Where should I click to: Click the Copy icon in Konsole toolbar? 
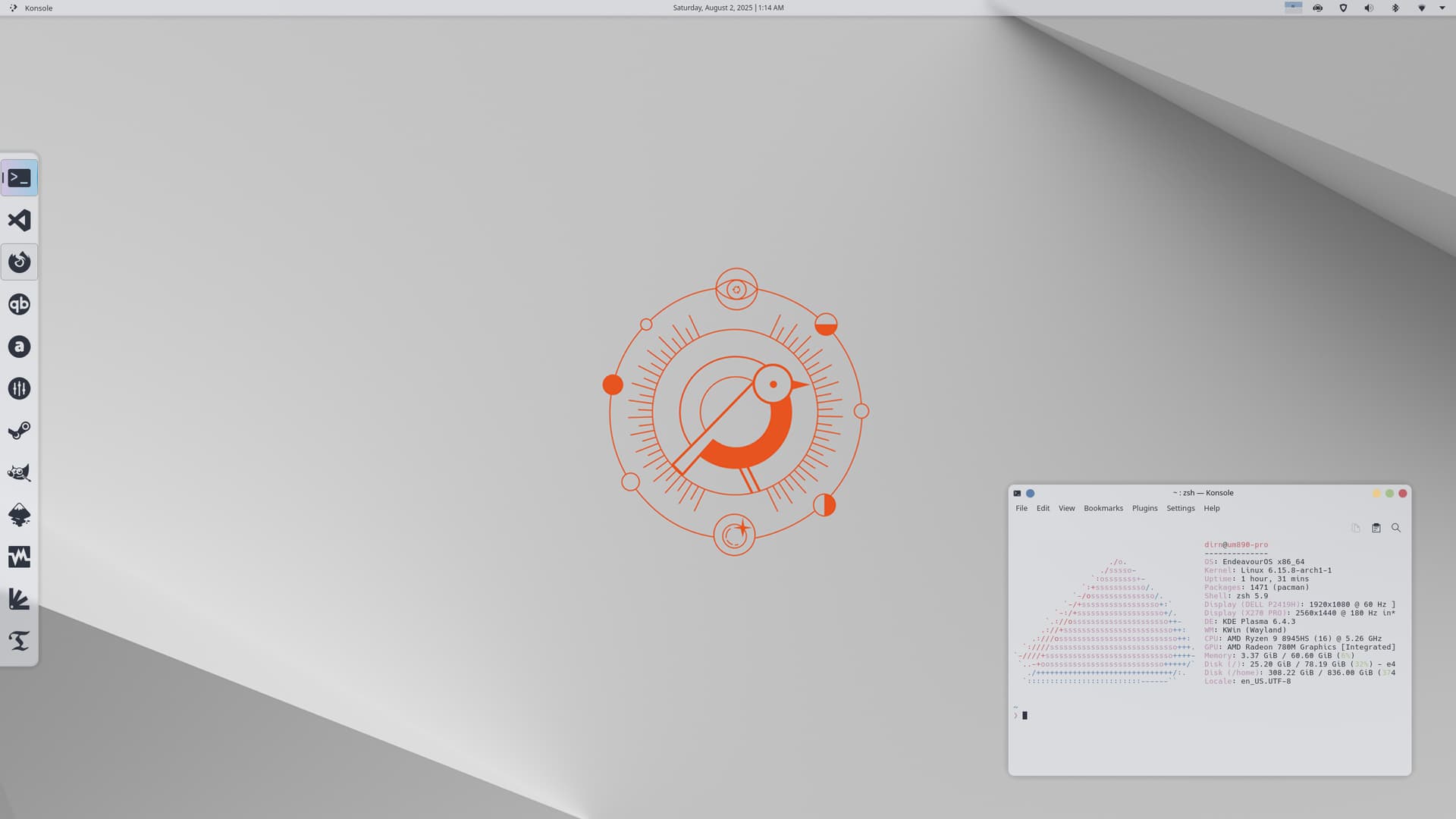1356,528
